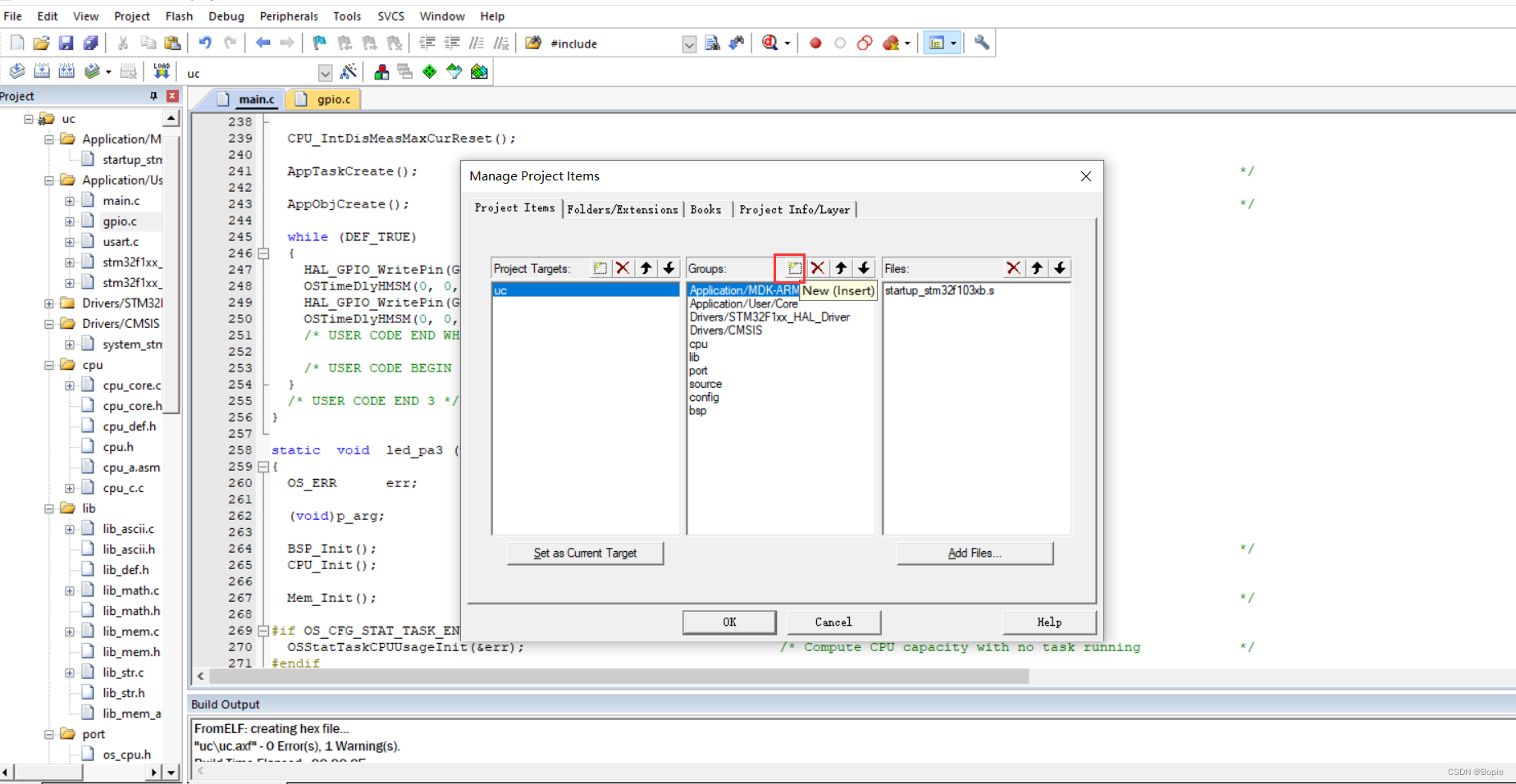Image resolution: width=1516 pixels, height=784 pixels.
Task: Paste from clipboard using toolbar icon
Action: 172,43
